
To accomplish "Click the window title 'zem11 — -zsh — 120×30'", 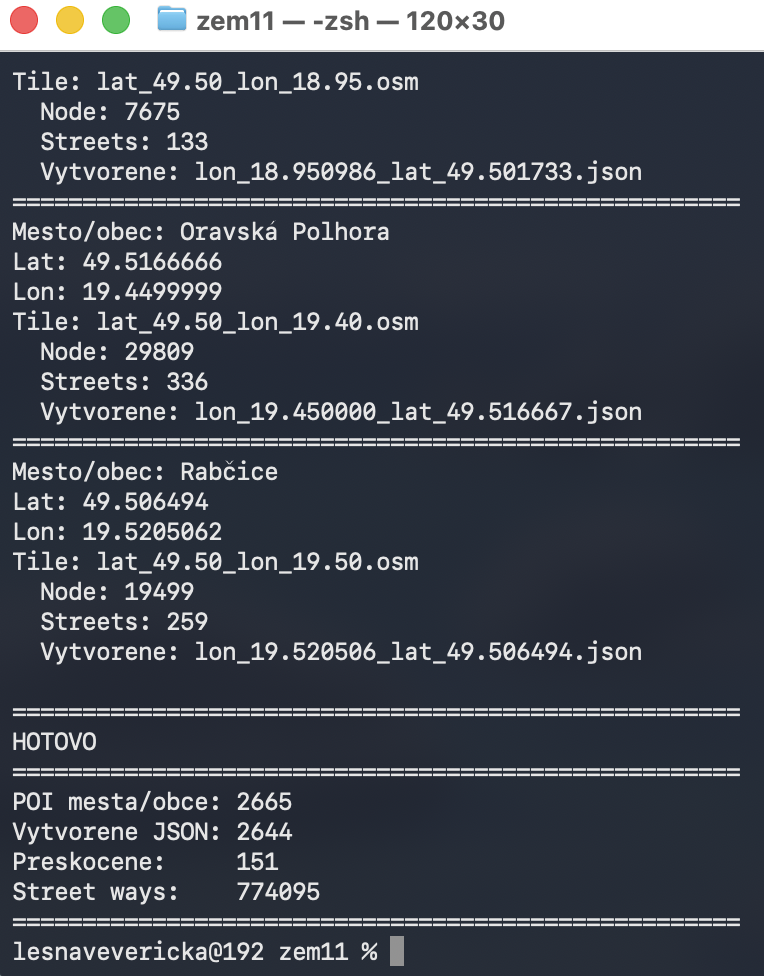I will (x=351, y=21).
